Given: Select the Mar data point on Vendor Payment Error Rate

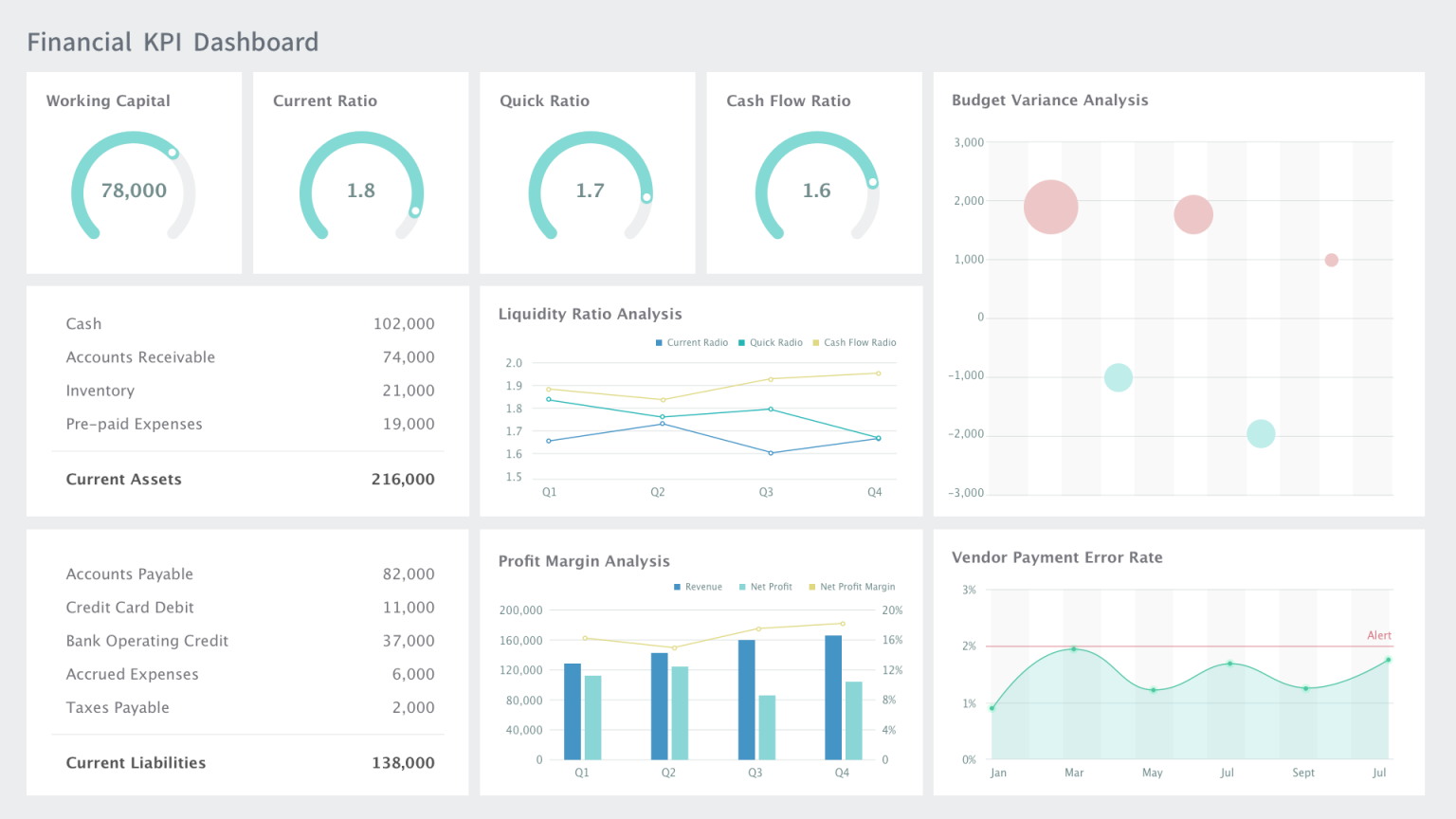Looking at the screenshot, I should [1074, 649].
